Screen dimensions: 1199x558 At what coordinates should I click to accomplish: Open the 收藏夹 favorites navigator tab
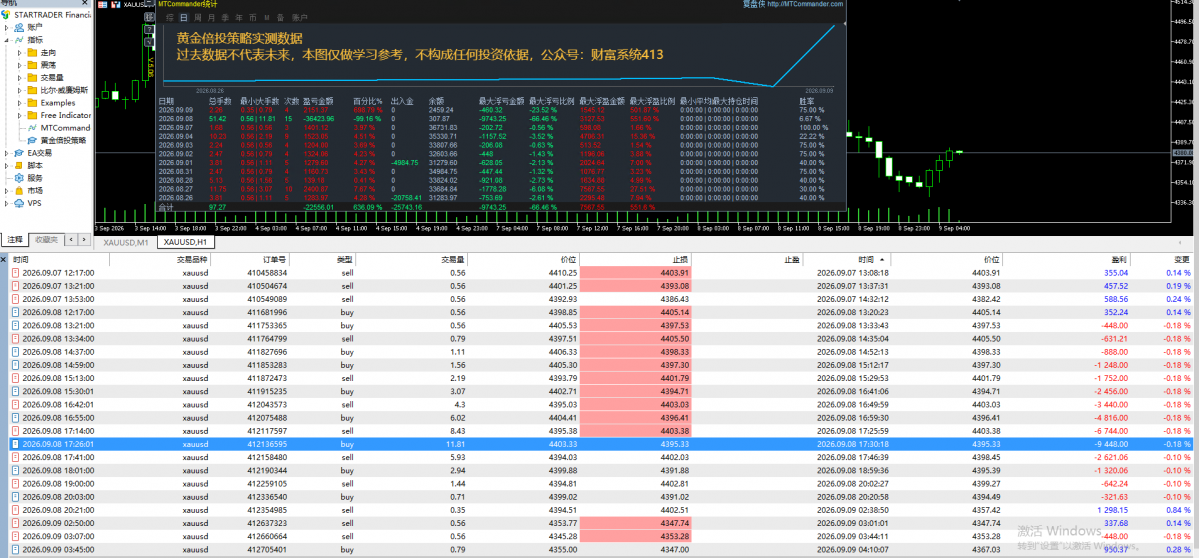tap(46, 239)
